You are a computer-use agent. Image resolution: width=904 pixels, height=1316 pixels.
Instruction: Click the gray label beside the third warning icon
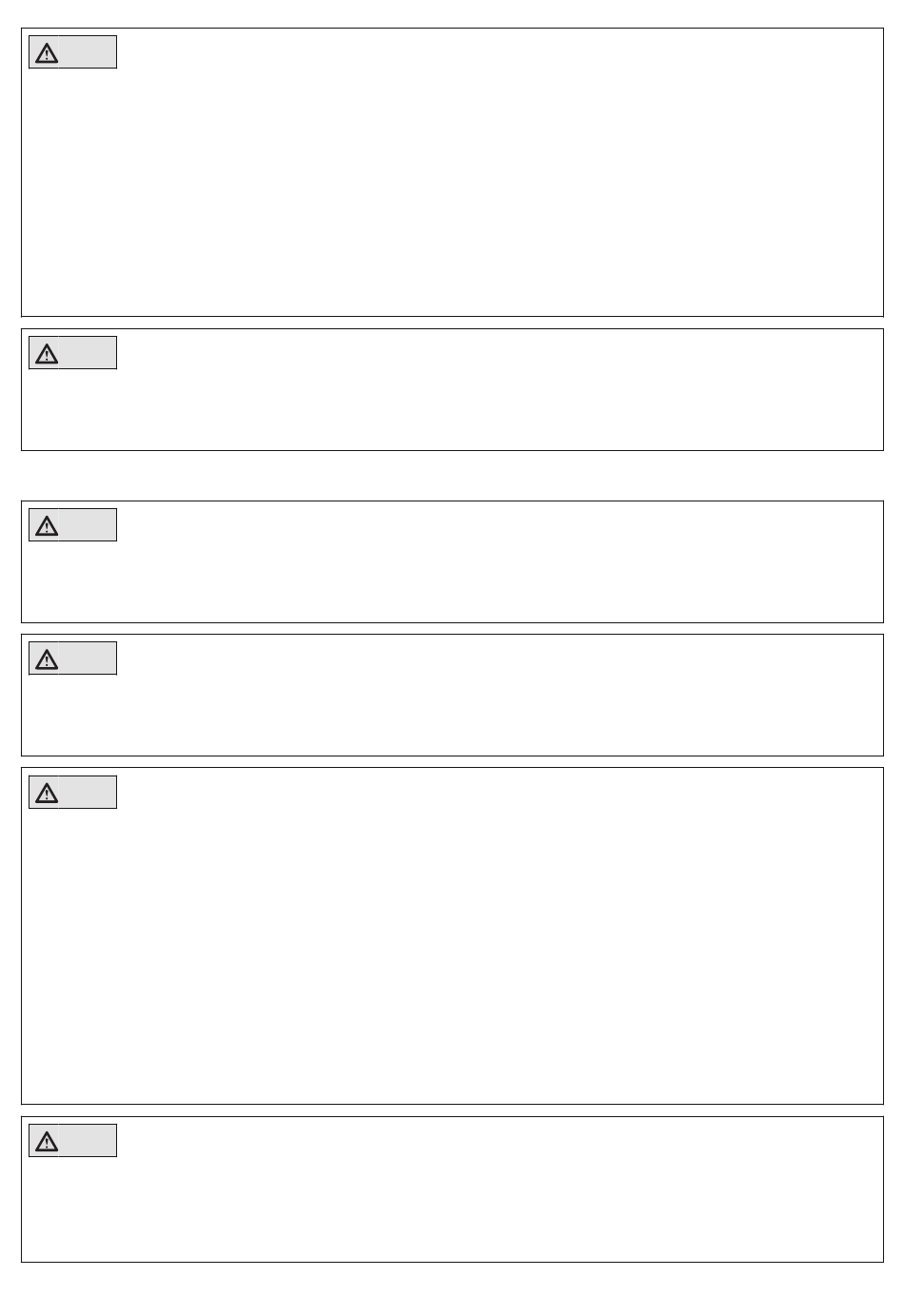pos(88,525)
